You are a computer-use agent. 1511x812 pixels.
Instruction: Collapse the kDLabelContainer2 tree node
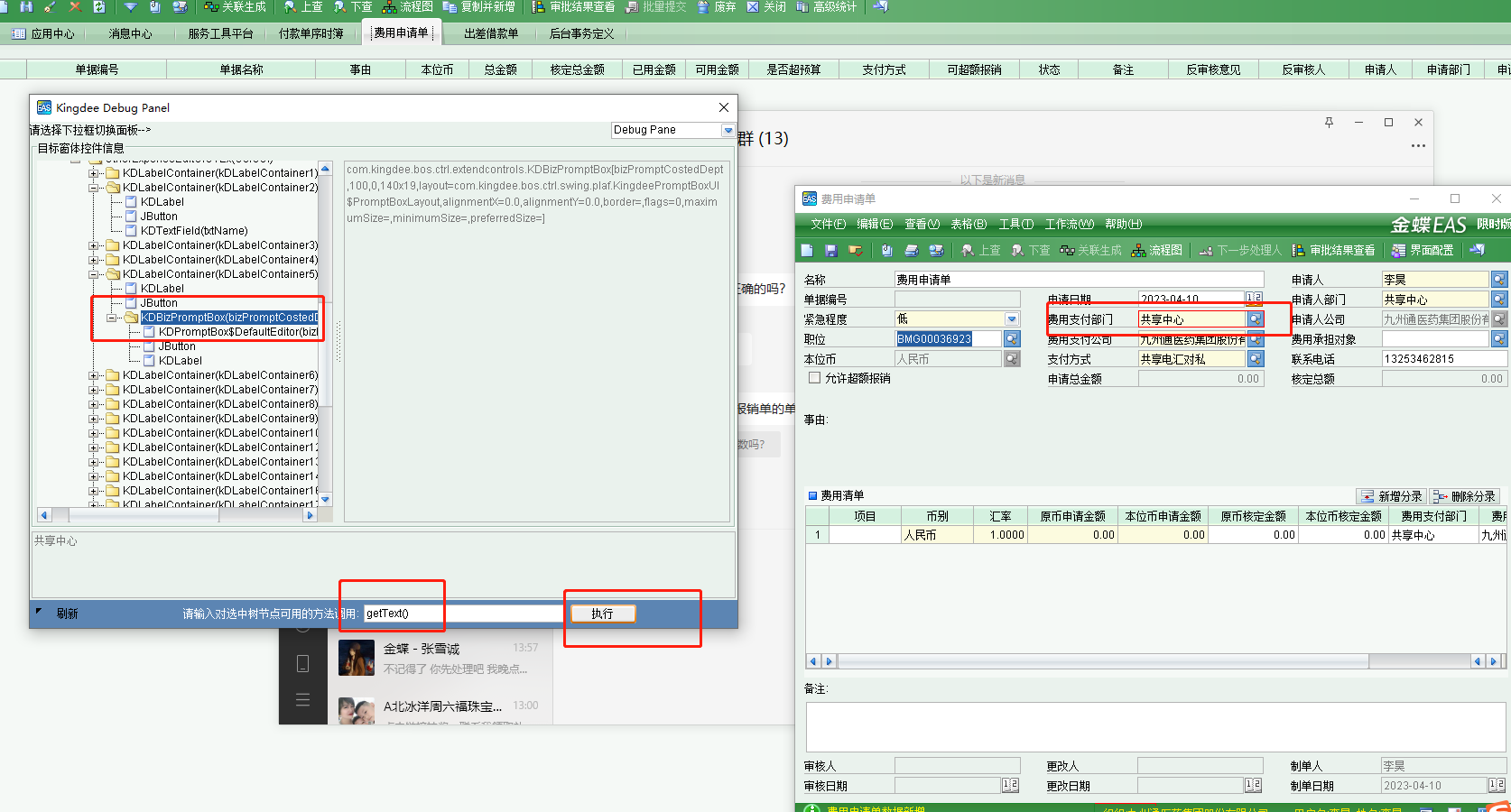(x=94, y=188)
